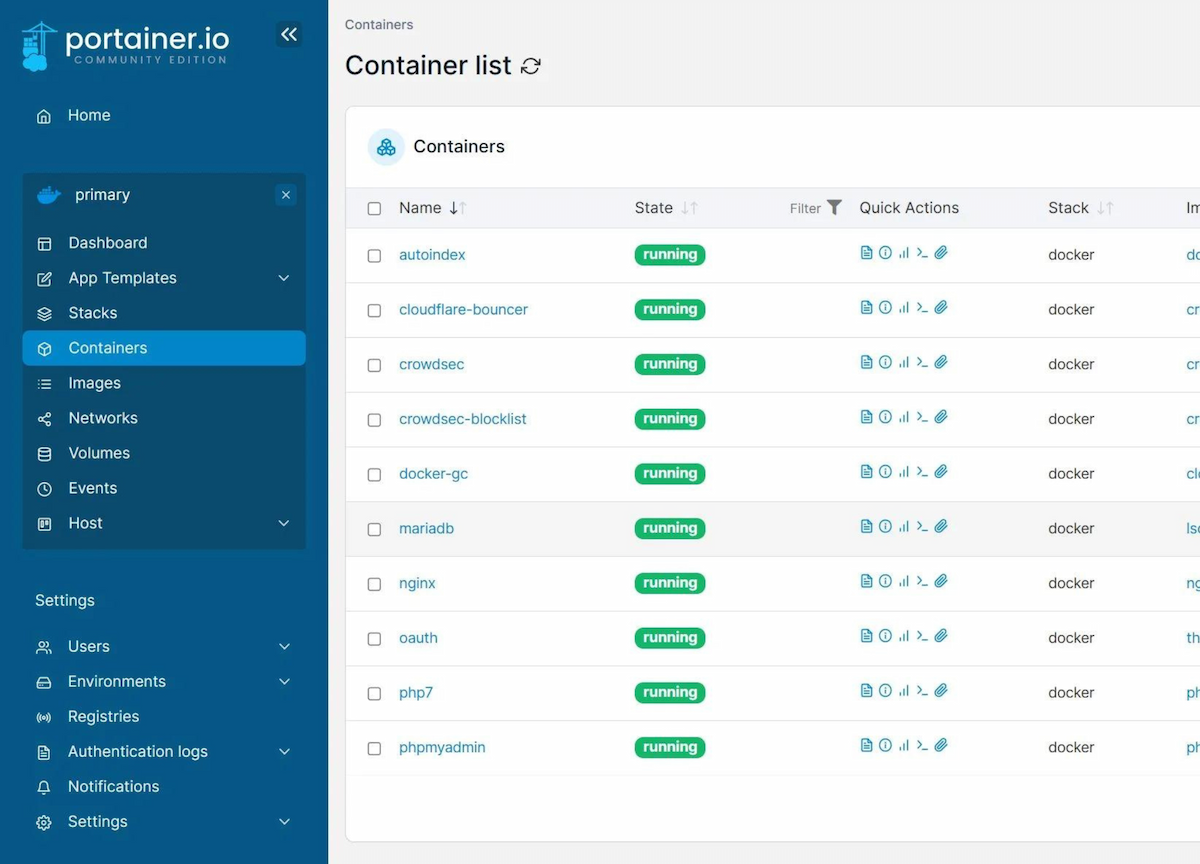This screenshot has width=1200, height=864.
Task: Open stats icon for nginx container
Action: point(904,581)
